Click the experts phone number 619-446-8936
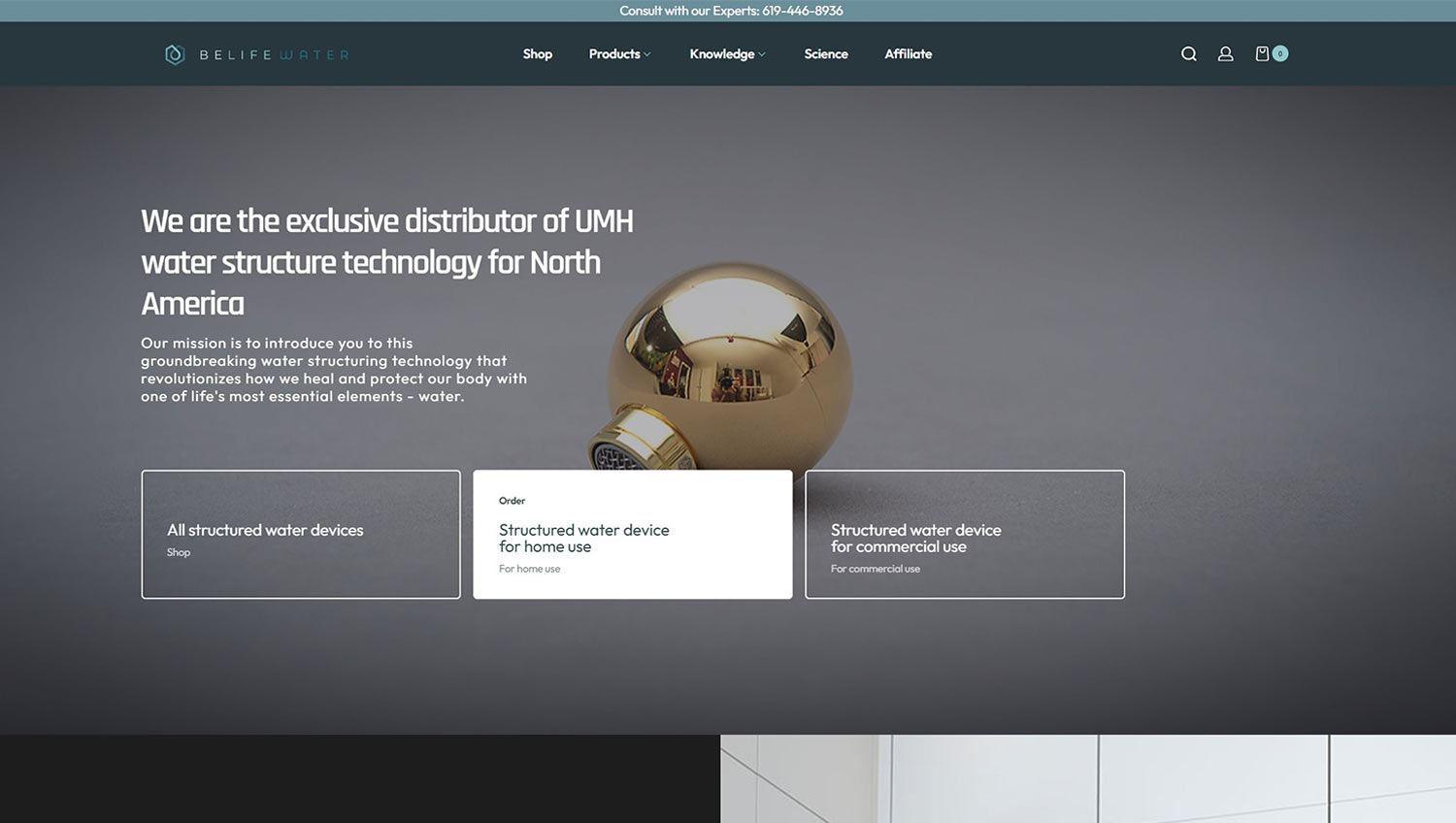This screenshot has width=1456, height=823. point(802,11)
